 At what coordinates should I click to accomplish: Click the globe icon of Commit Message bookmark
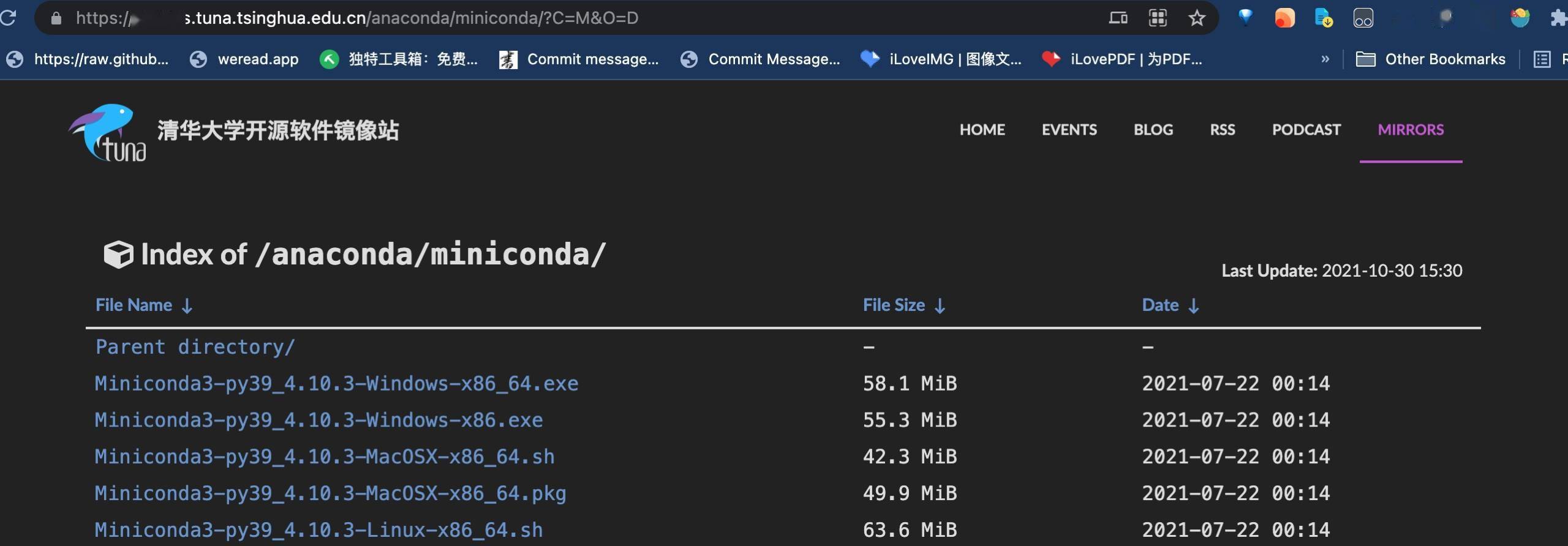point(689,59)
